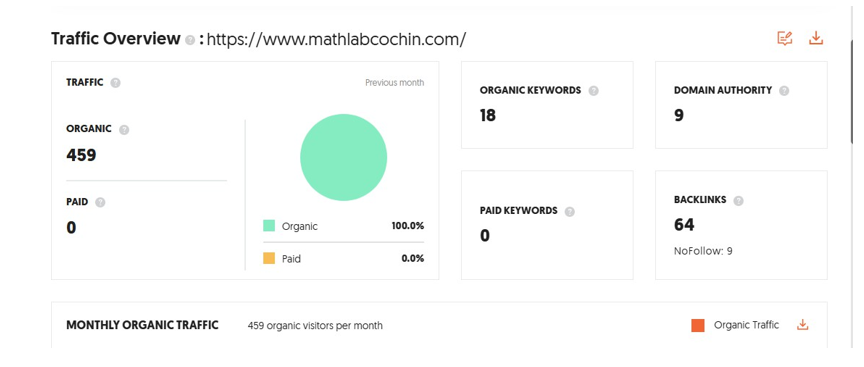Open the help icon for BACKLINKS
Screen dimensions: 864x367
[x=738, y=201]
